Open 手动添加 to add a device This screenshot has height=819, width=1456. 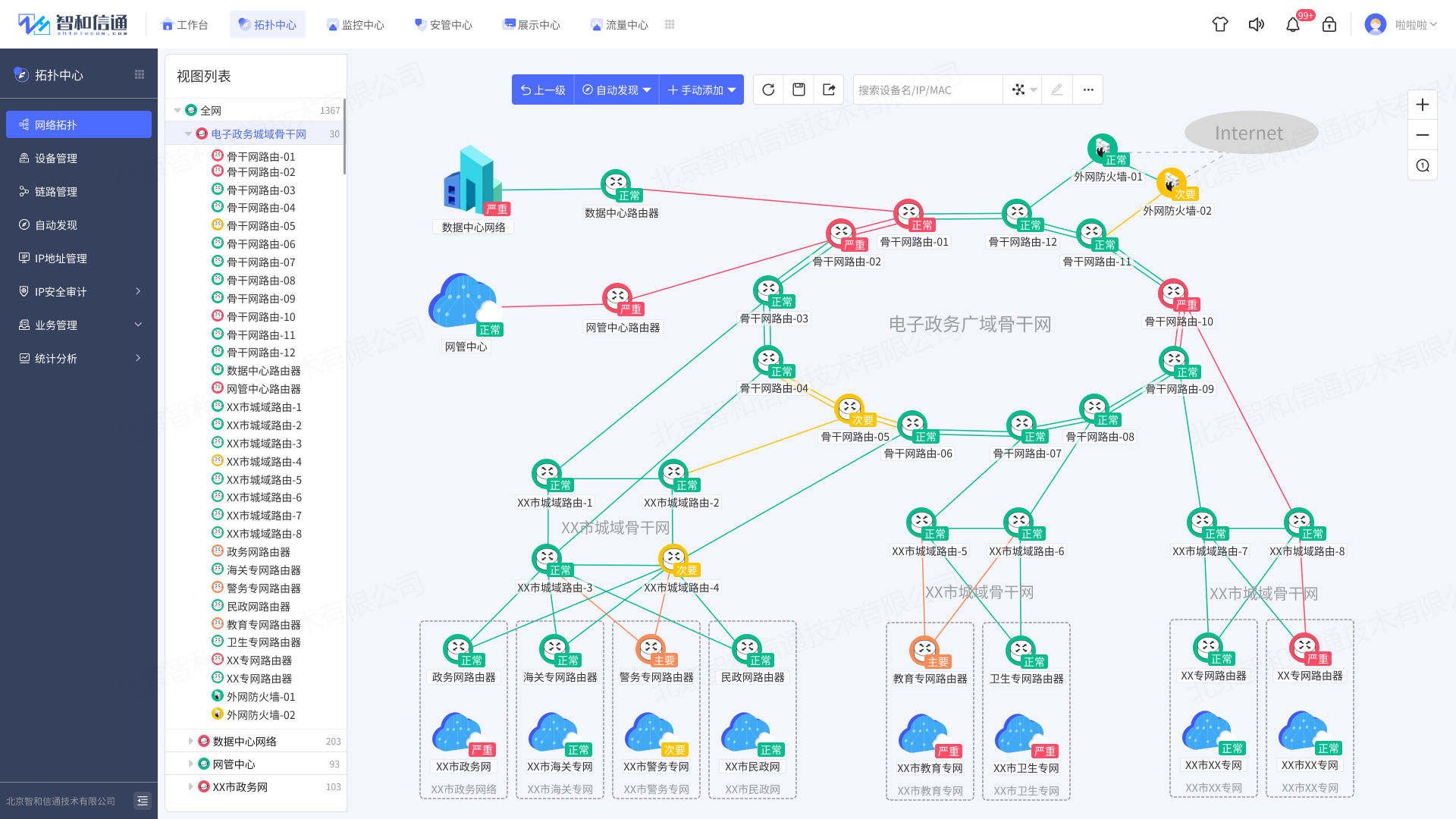coord(701,89)
